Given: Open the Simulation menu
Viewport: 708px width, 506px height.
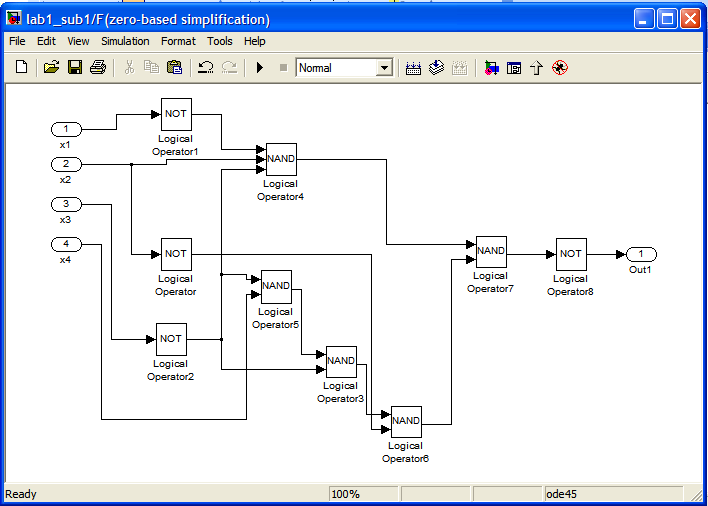Looking at the screenshot, I should click(x=125, y=41).
